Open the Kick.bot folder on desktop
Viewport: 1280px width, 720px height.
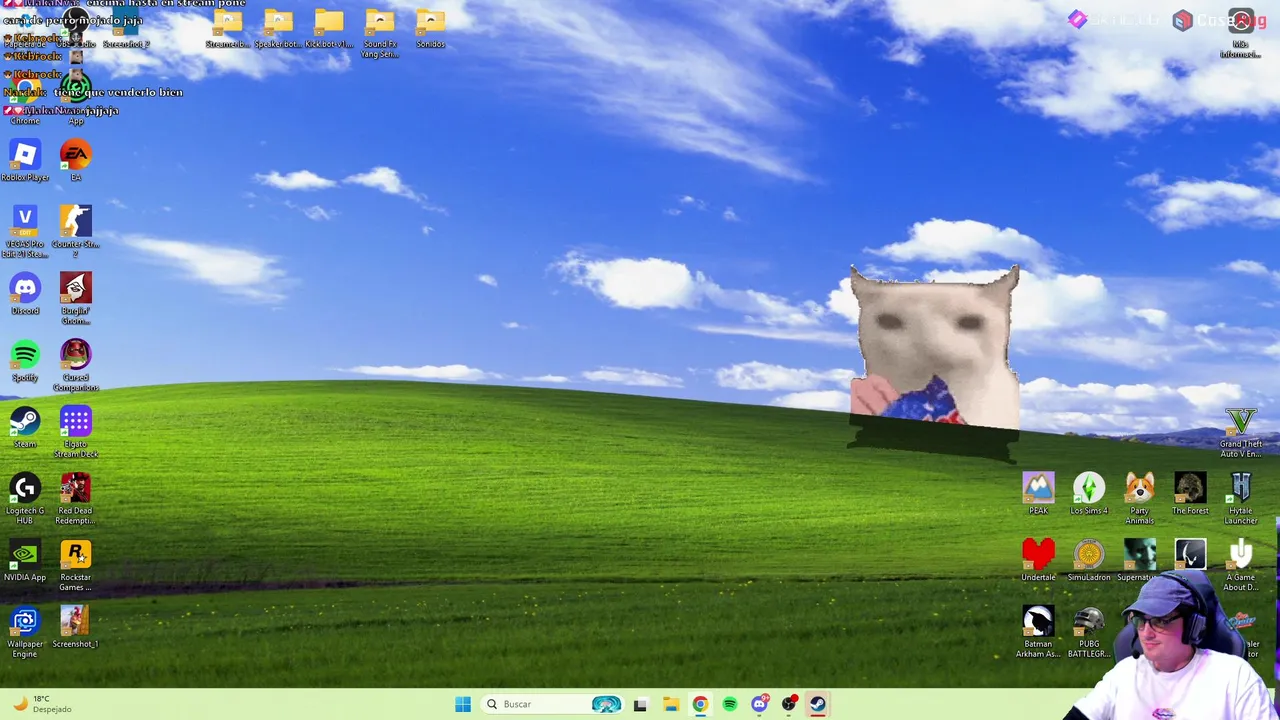tap(329, 28)
